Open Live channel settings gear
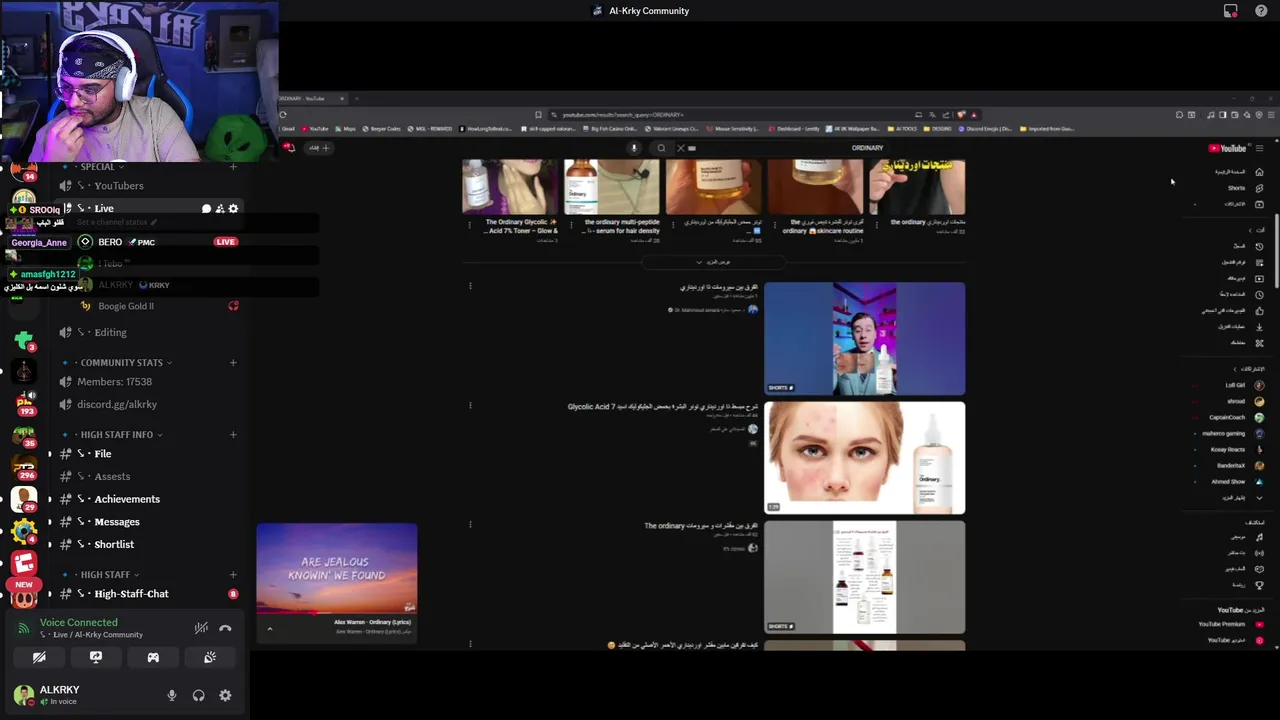This screenshot has width=1280, height=720. (233, 209)
